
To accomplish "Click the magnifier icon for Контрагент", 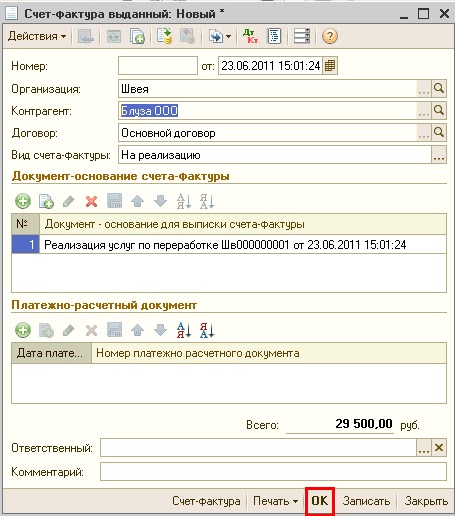I will click(x=439, y=111).
